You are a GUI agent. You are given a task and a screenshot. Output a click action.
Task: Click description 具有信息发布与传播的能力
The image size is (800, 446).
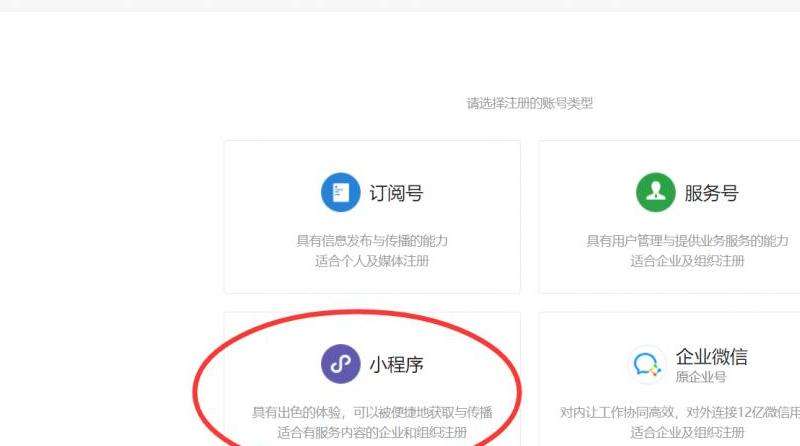(x=372, y=241)
